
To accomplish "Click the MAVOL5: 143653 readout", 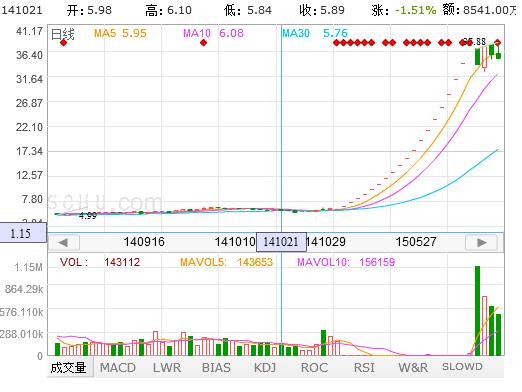I will (226, 262).
